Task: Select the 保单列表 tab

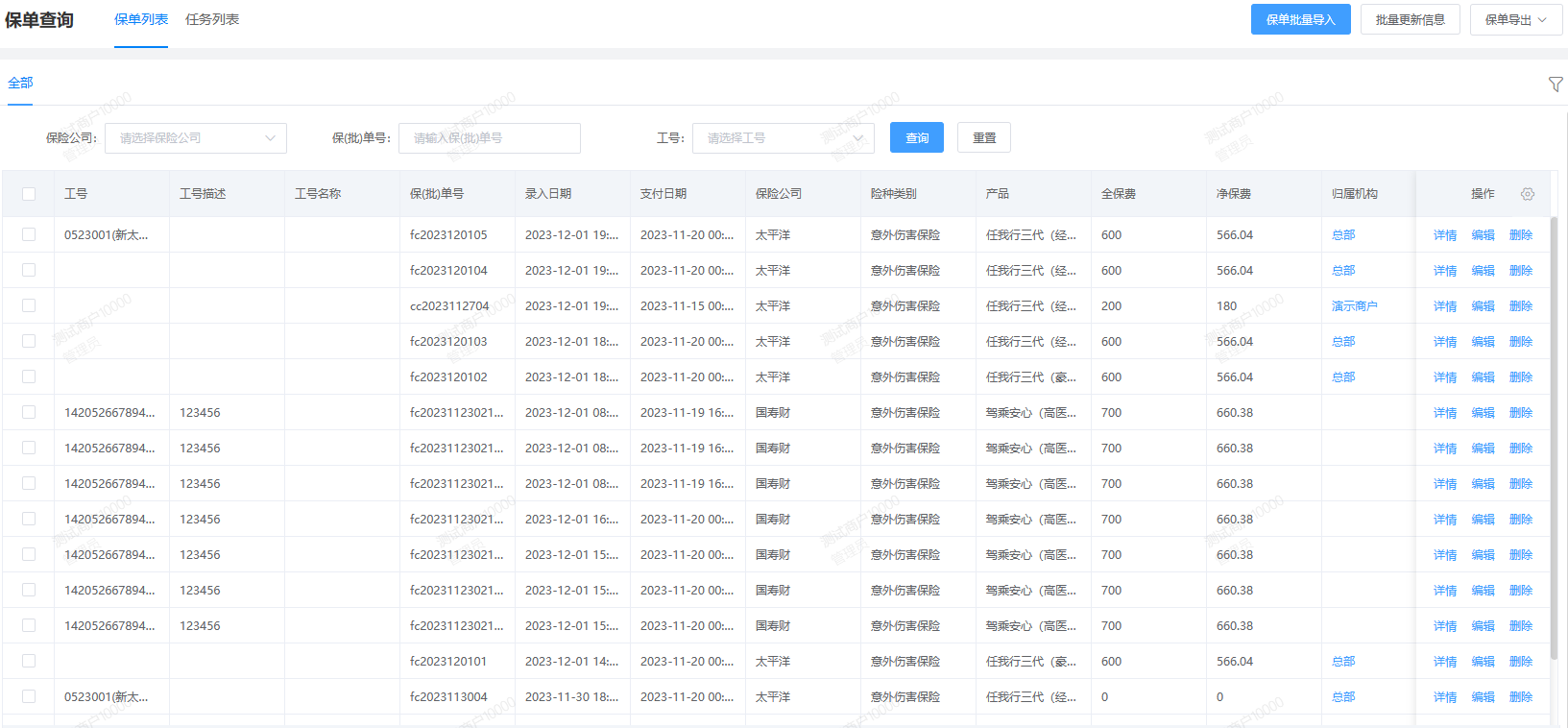Action: pos(141,19)
